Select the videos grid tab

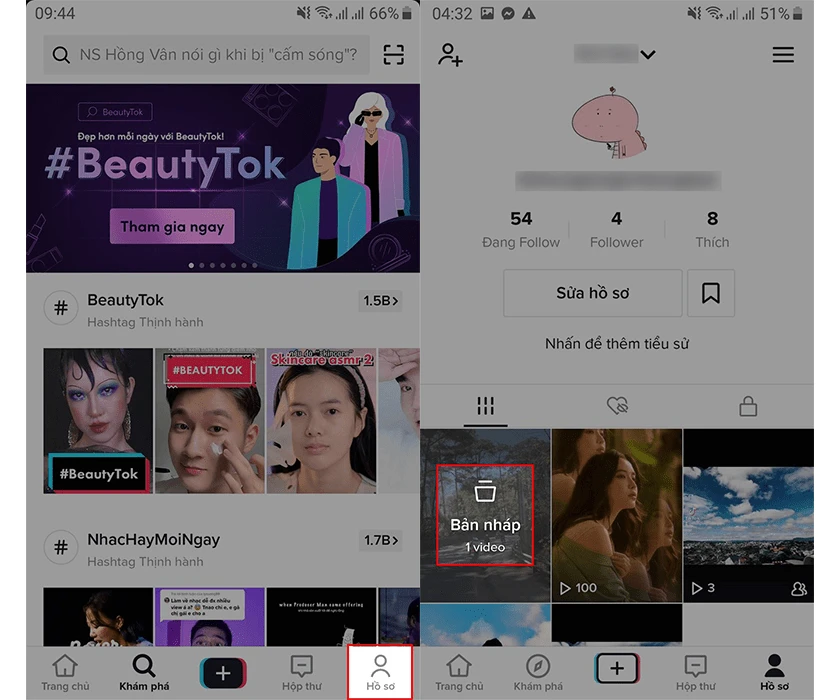coord(485,406)
